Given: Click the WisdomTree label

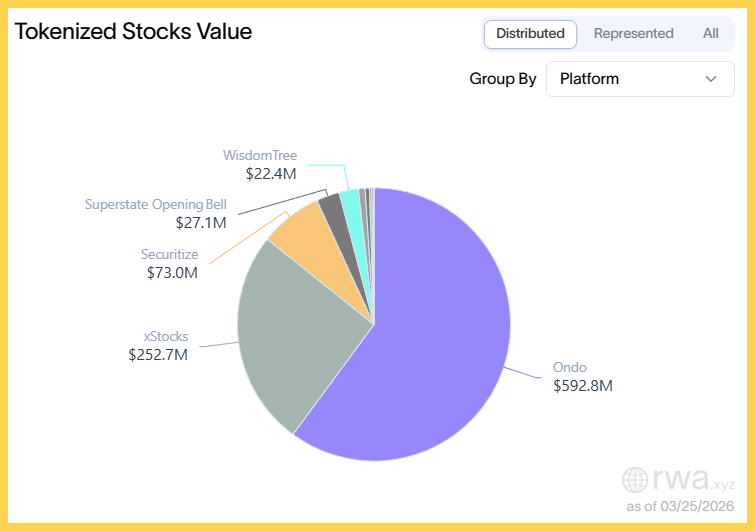Looking at the screenshot, I should click(260, 155).
